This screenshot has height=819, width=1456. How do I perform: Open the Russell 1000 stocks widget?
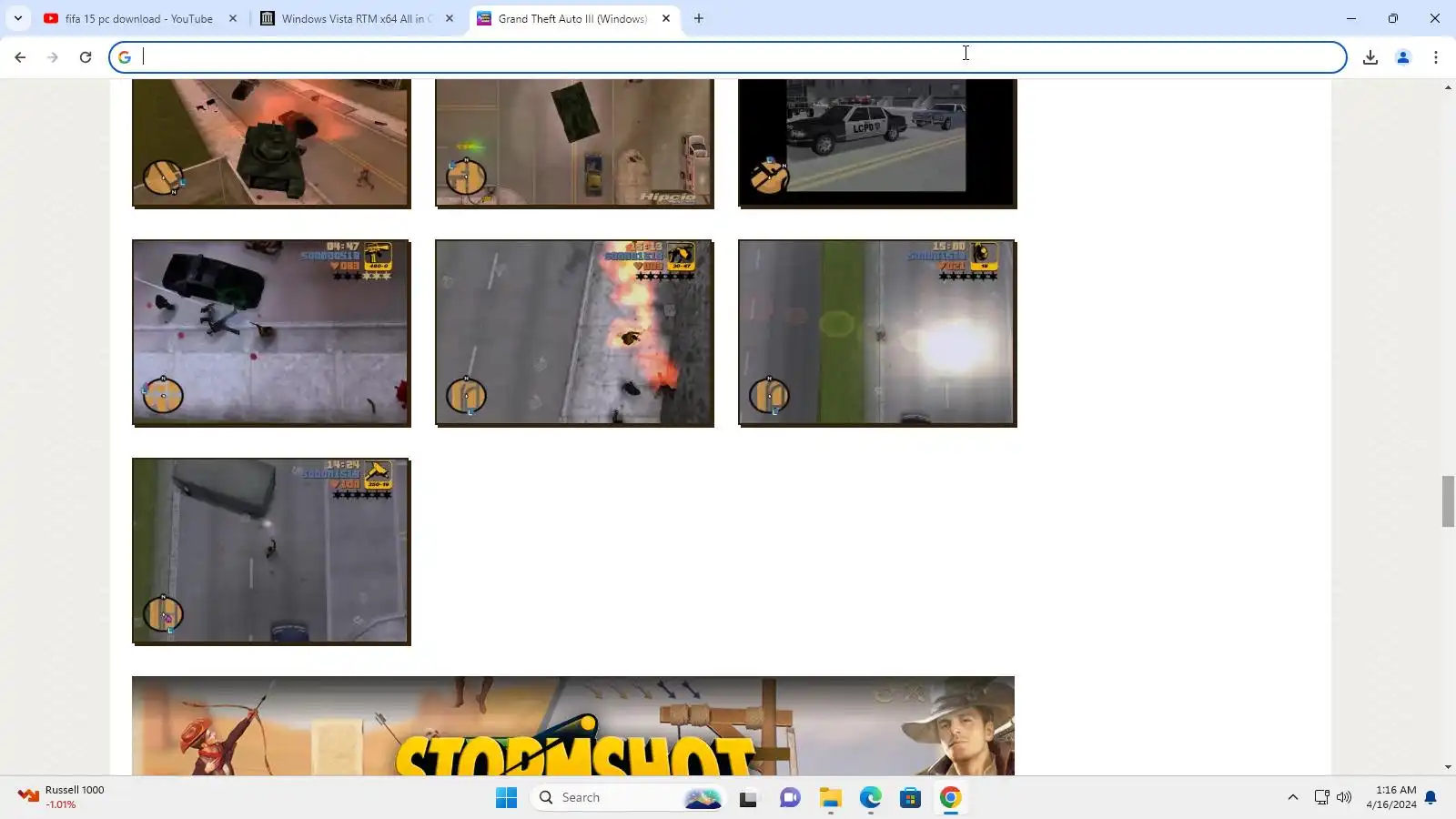61,797
